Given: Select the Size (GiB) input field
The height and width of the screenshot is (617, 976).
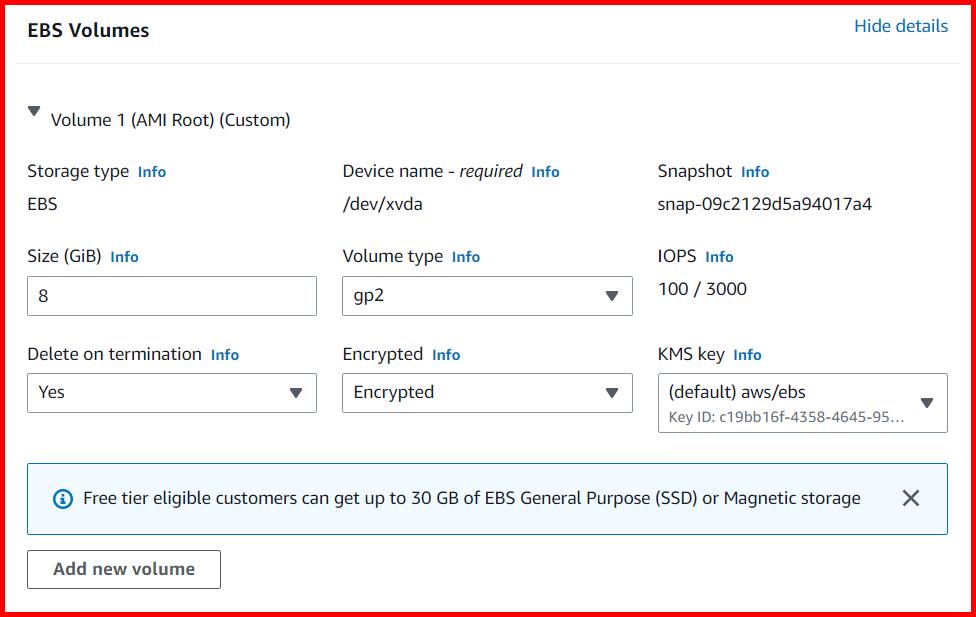Looking at the screenshot, I should click(171, 296).
